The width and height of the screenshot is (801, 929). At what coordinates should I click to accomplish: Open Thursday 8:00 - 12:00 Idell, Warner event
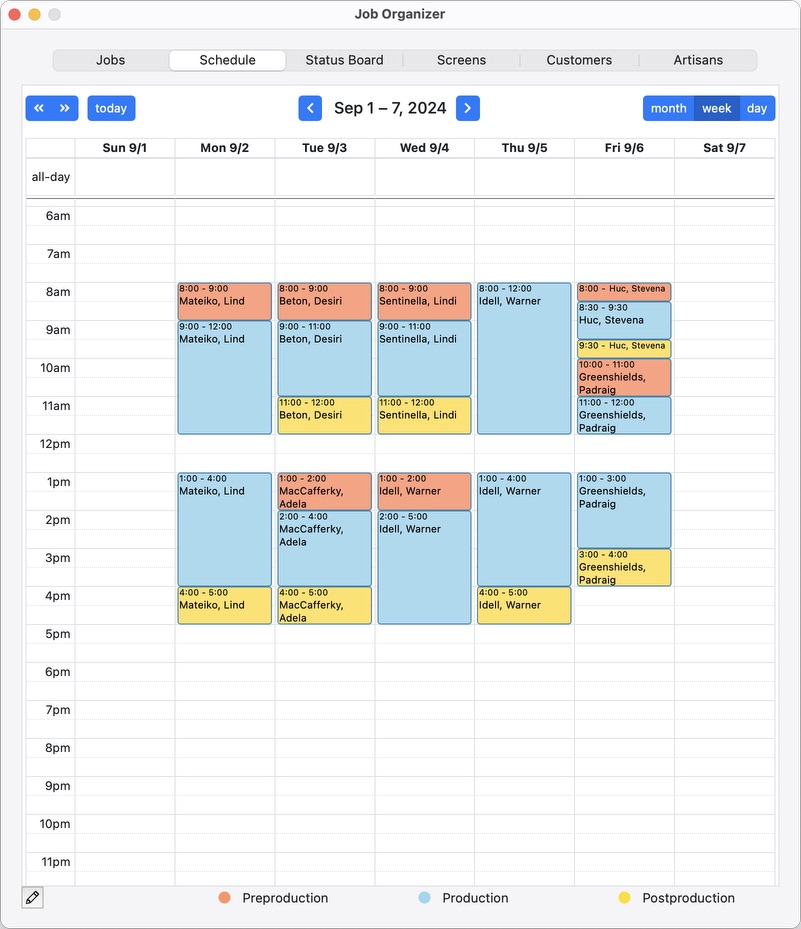tap(524, 358)
